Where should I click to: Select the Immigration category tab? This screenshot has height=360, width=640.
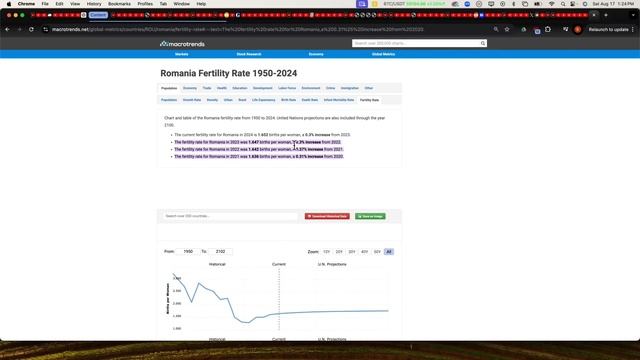point(349,88)
